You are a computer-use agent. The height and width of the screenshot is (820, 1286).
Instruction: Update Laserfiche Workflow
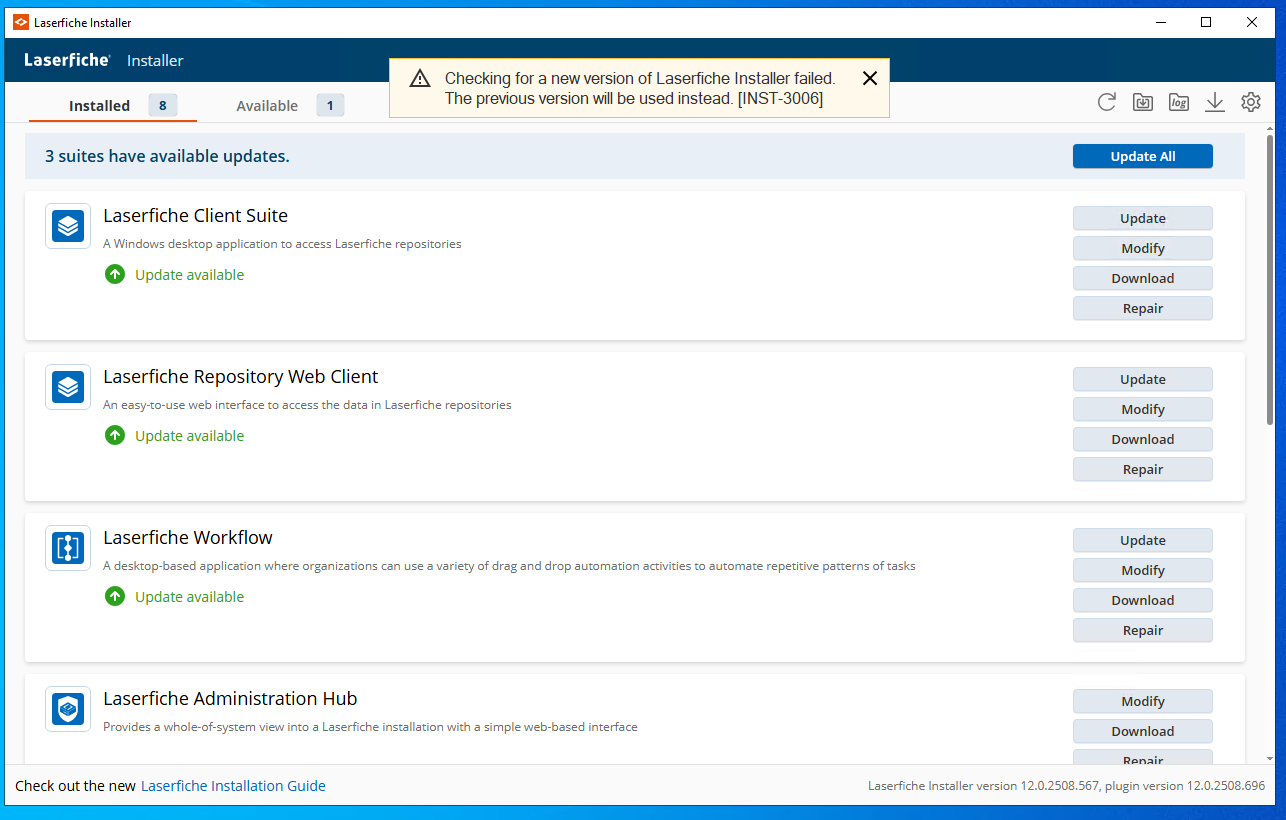click(x=1143, y=540)
